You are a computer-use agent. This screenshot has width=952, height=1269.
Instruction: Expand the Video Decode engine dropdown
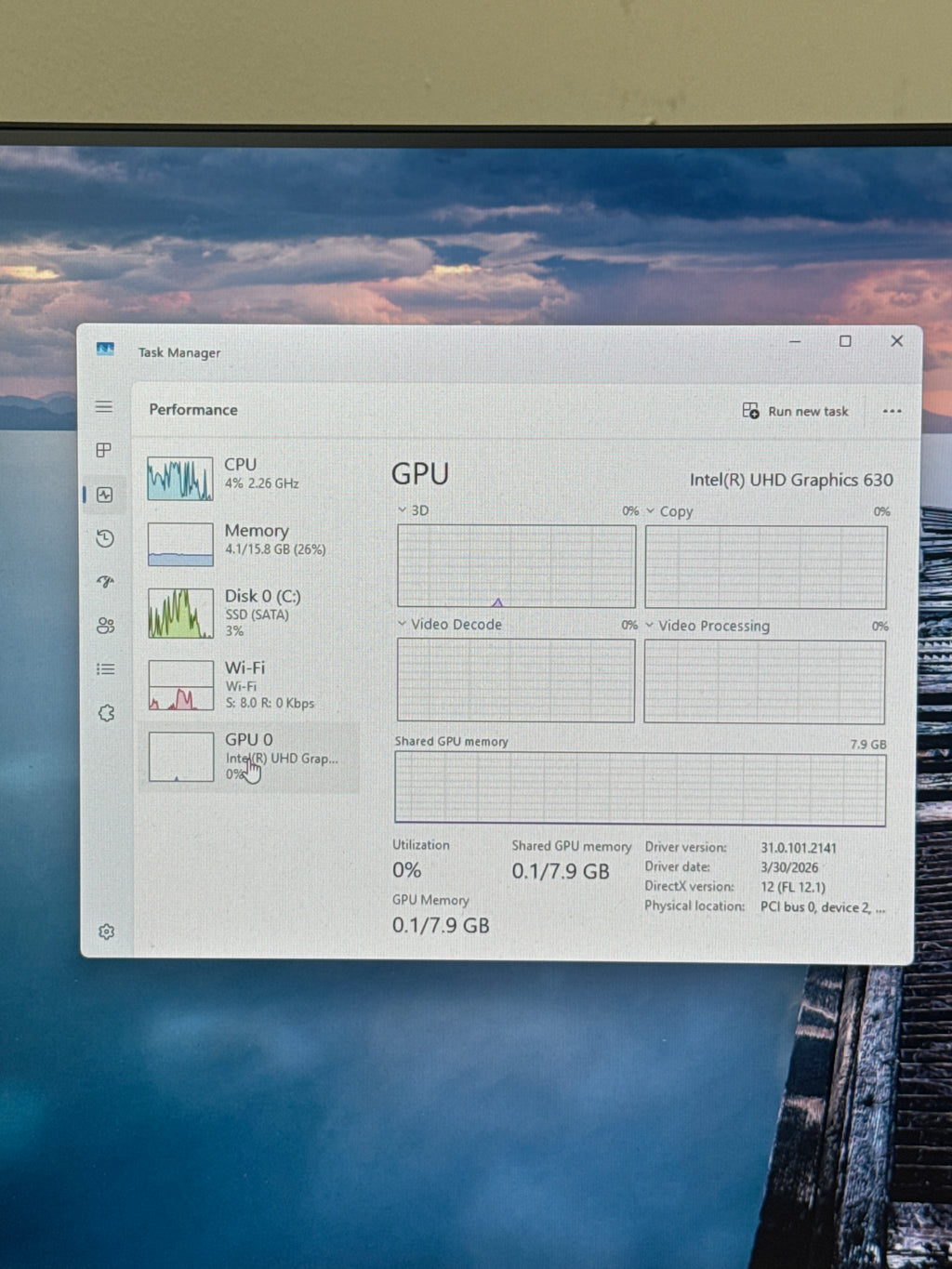pos(450,625)
